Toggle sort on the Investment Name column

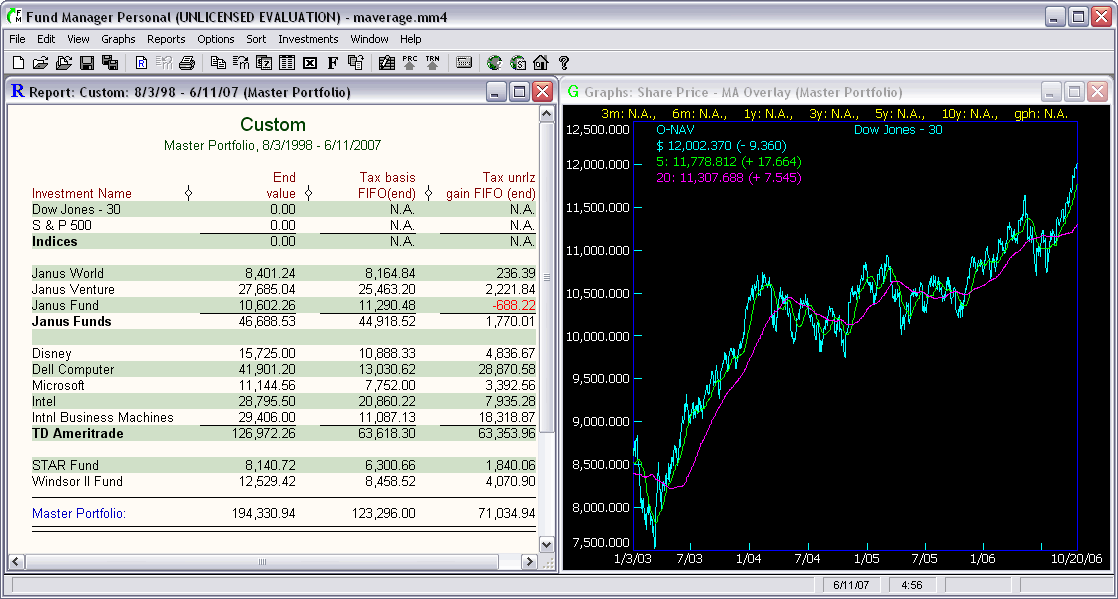[189, 192]
